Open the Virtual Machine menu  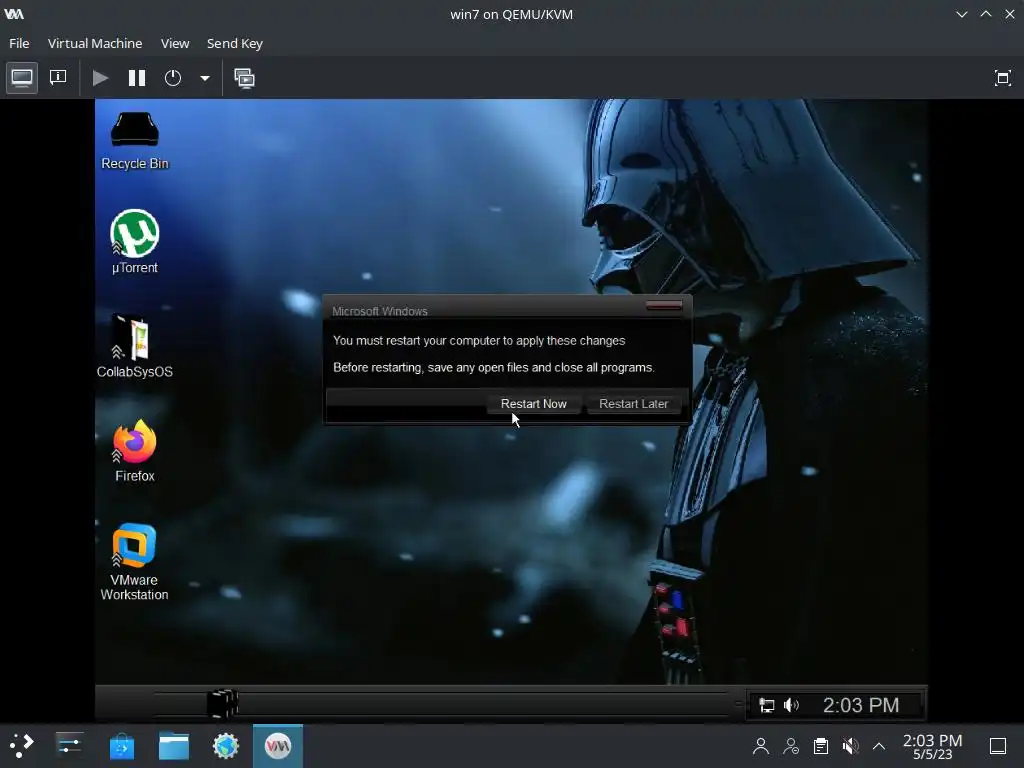[95, 43]
